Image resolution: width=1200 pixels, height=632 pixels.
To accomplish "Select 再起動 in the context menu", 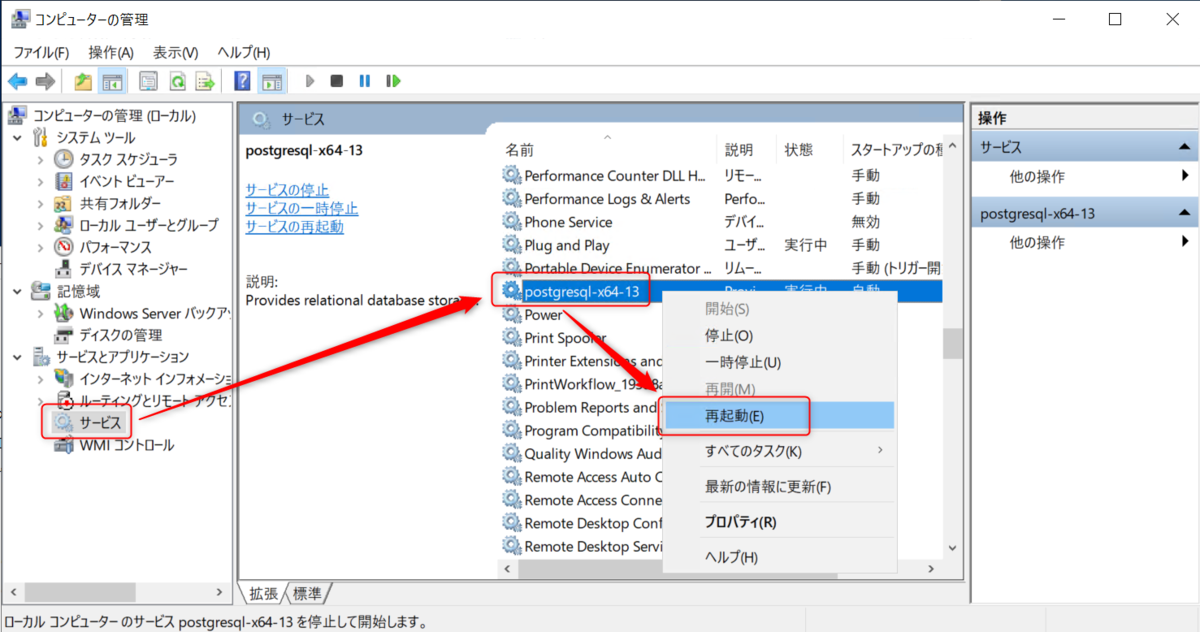I will click(735, 415).
